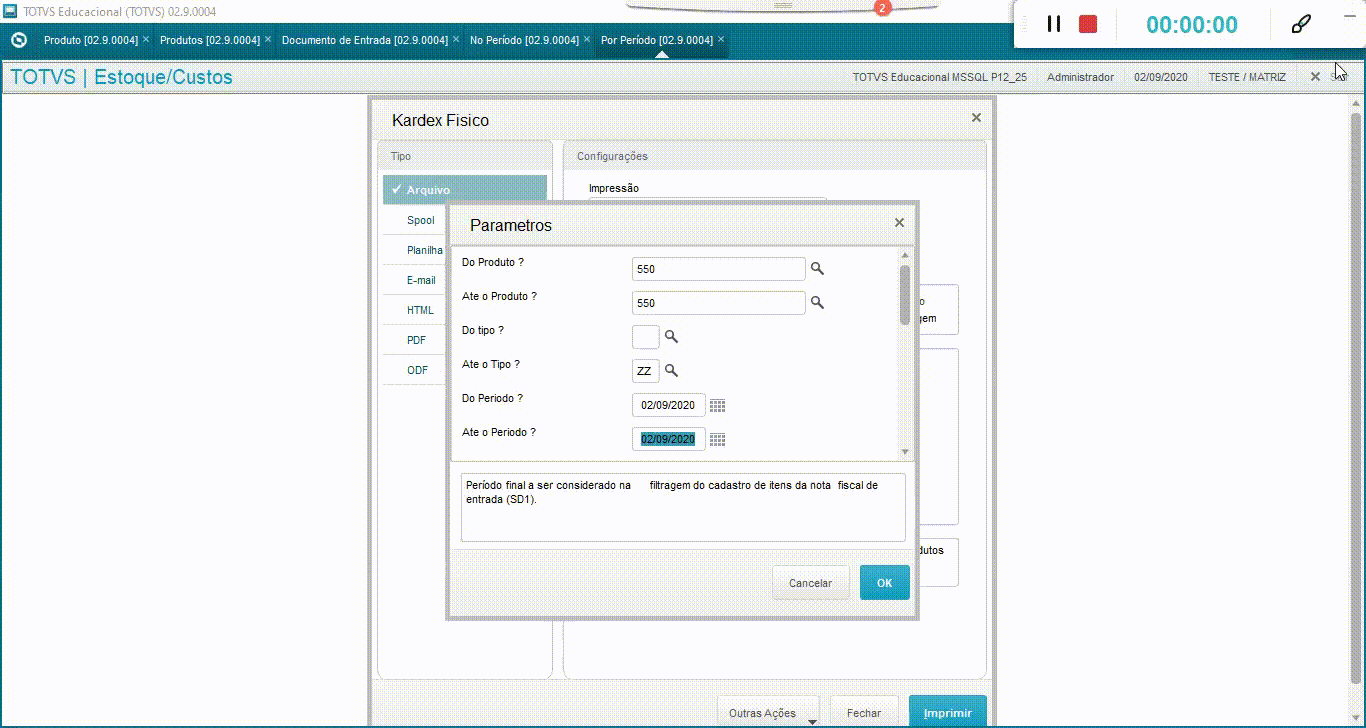Image resolution: width=1366 pixels, height=728 pixels.
Task: Click the Do Produto input field
Action: click(x=719, y=269)
